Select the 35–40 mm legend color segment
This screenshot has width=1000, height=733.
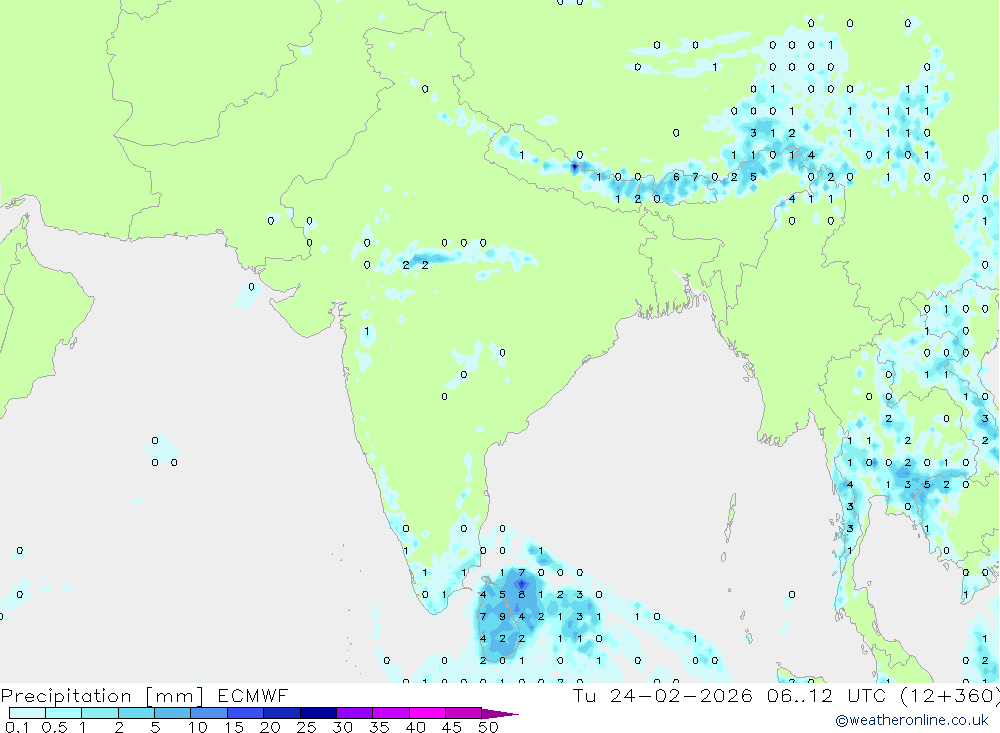[391, 713]
